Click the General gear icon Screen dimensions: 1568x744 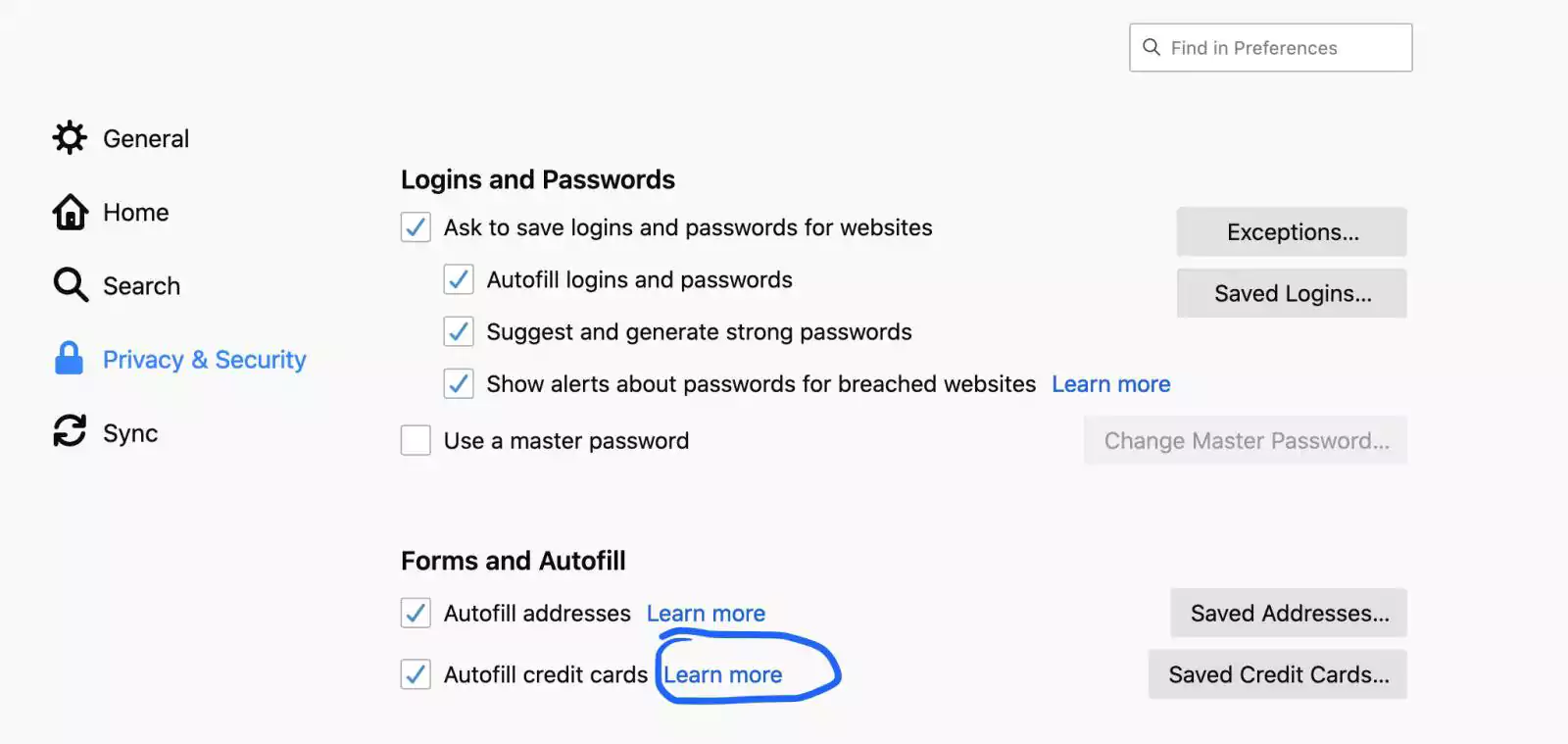tap(70, 138)
